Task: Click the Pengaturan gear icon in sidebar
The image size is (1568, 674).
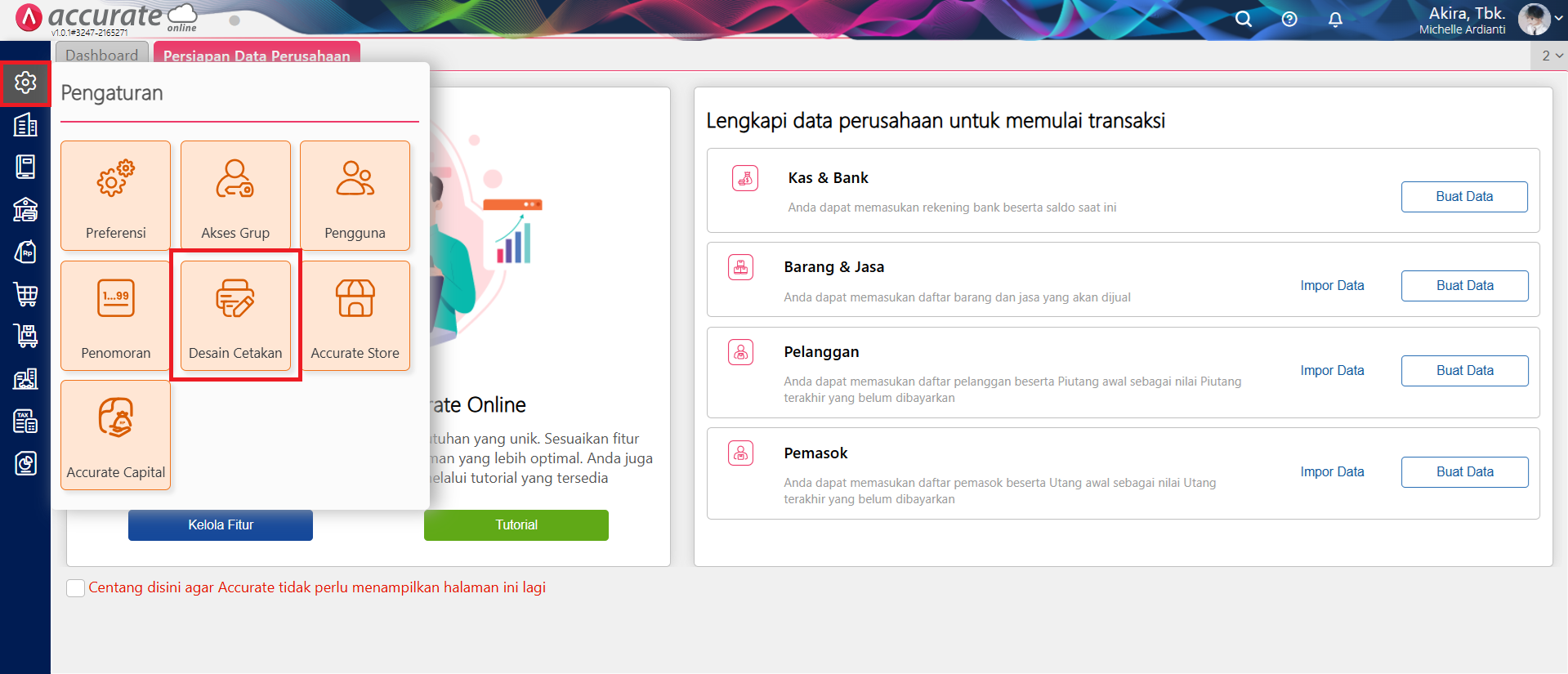Action: pyautogui.click(x=25, y=83)
